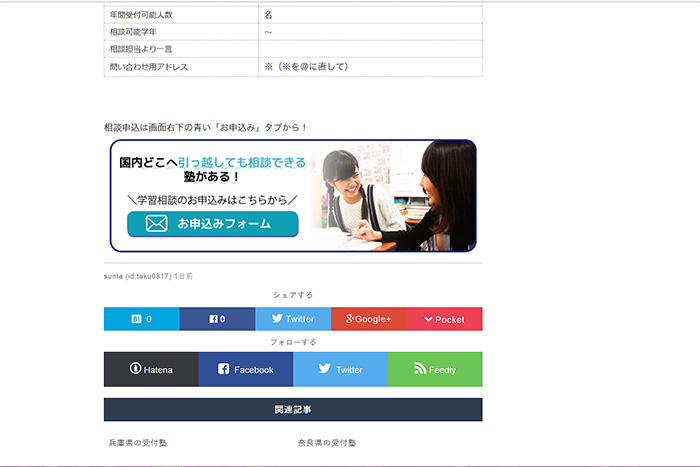Click the 関連記事 section header
This screenshot has height=467, width=700.
[x=293, y=410]
